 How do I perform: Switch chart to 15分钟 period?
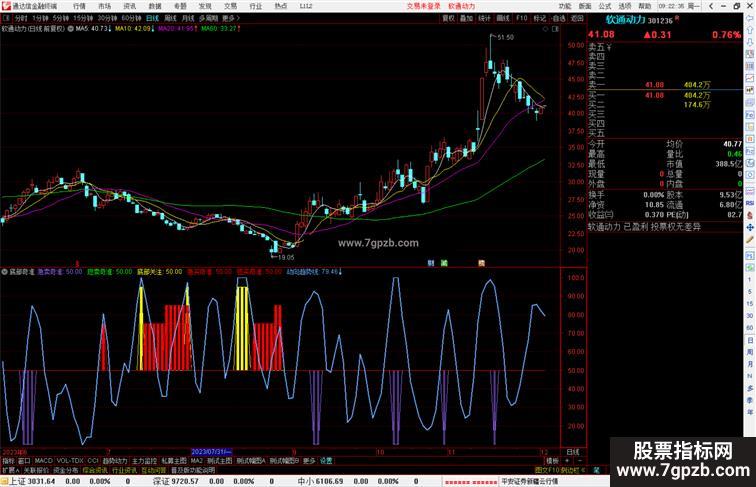(83, 18)
